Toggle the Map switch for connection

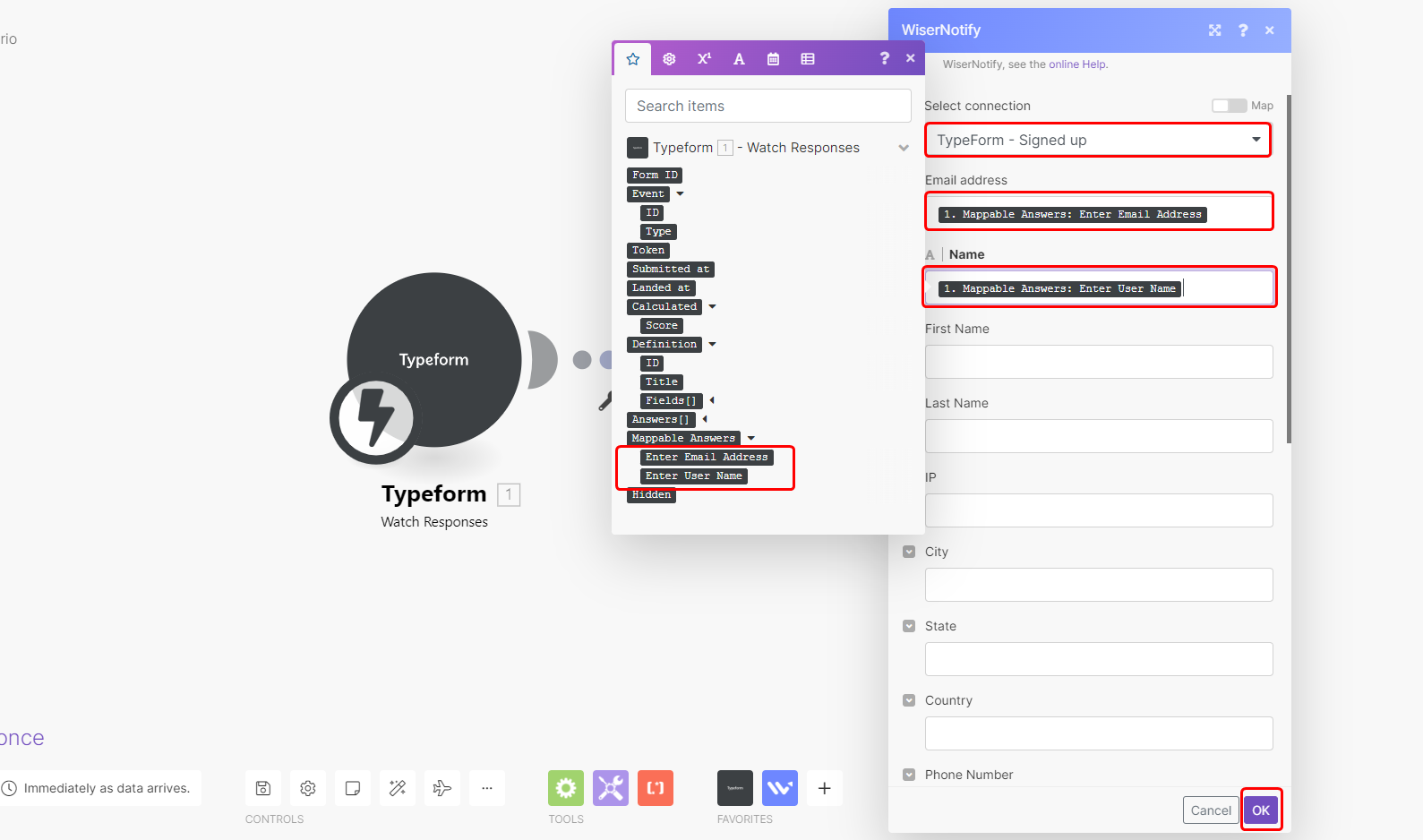coord(1229,106)
